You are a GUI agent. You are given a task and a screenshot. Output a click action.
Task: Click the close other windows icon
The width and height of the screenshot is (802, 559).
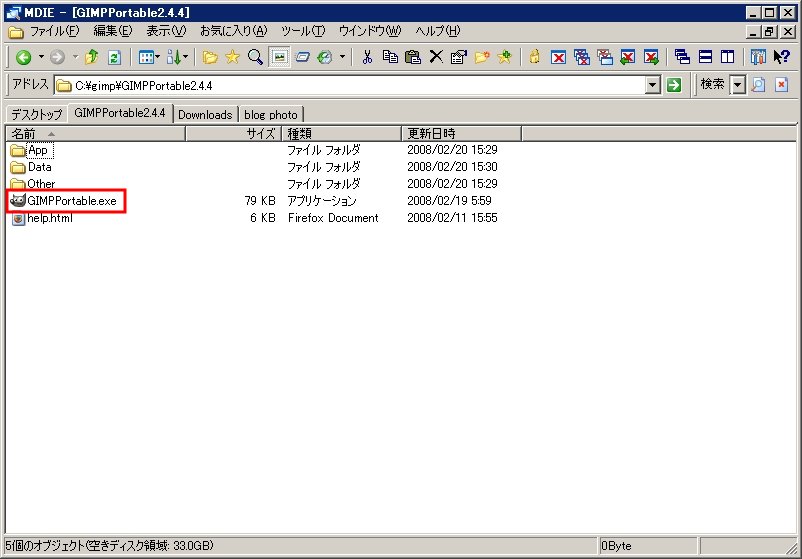point(605,57)
